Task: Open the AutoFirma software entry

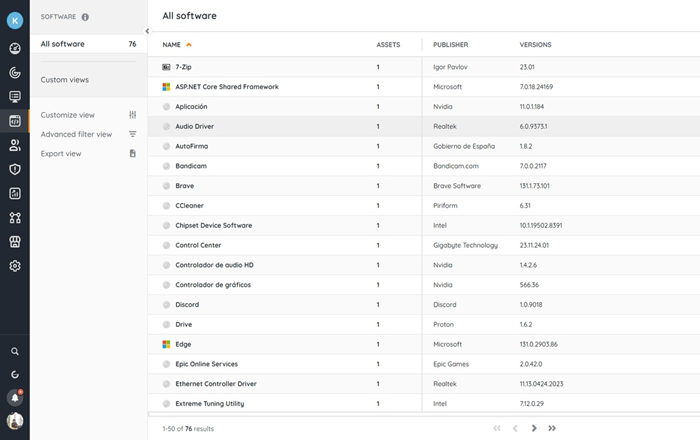Action: coord(192,146)
